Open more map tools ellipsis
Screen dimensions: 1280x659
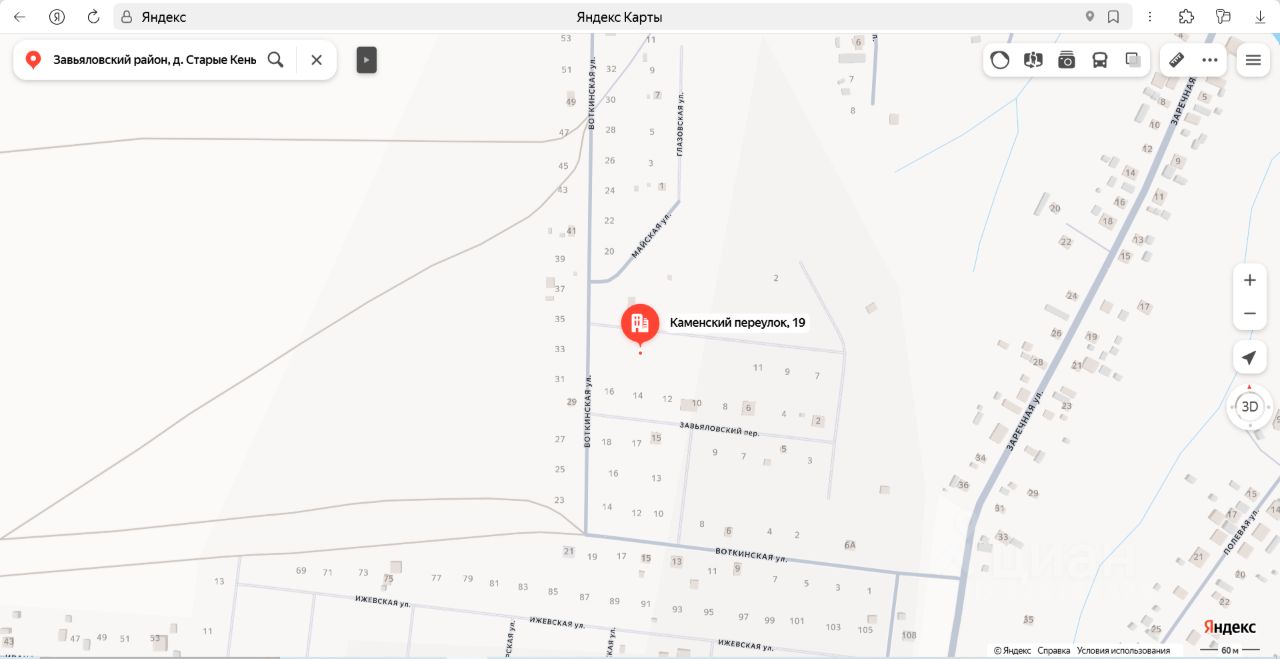pyautogui.click(x=1210, y=60)
